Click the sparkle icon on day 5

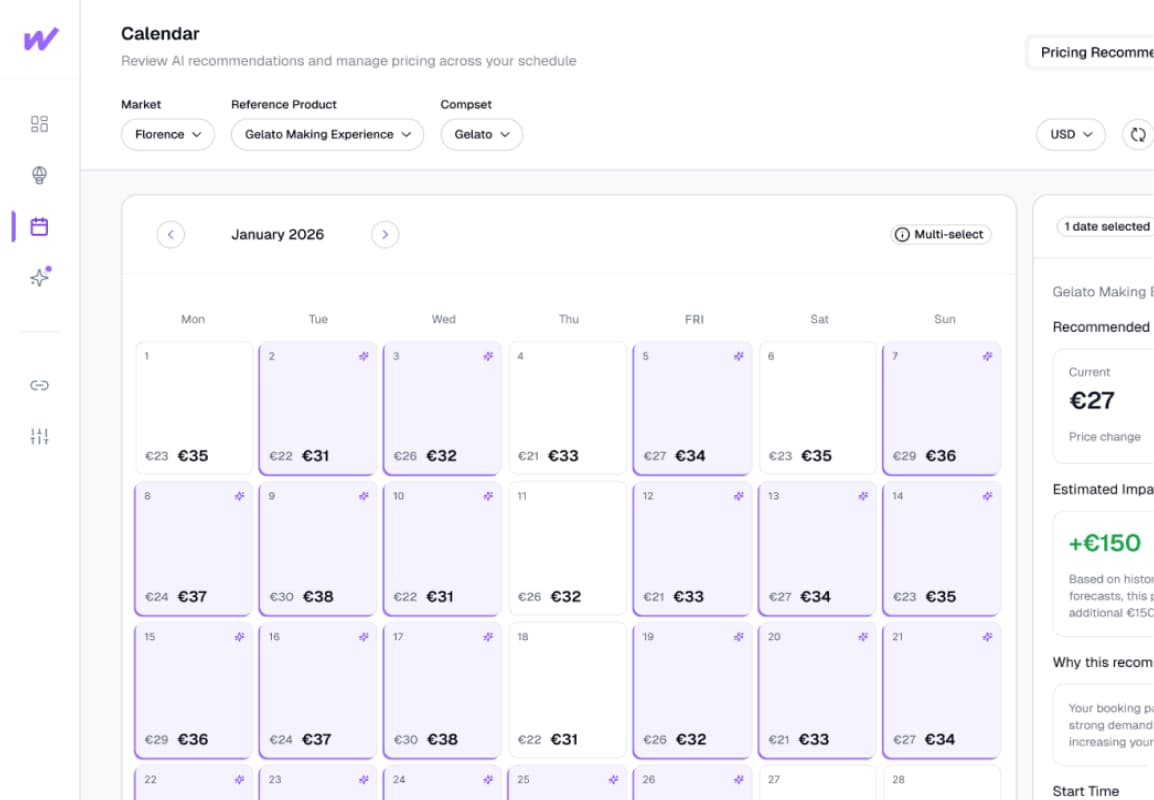click(738, 356)
